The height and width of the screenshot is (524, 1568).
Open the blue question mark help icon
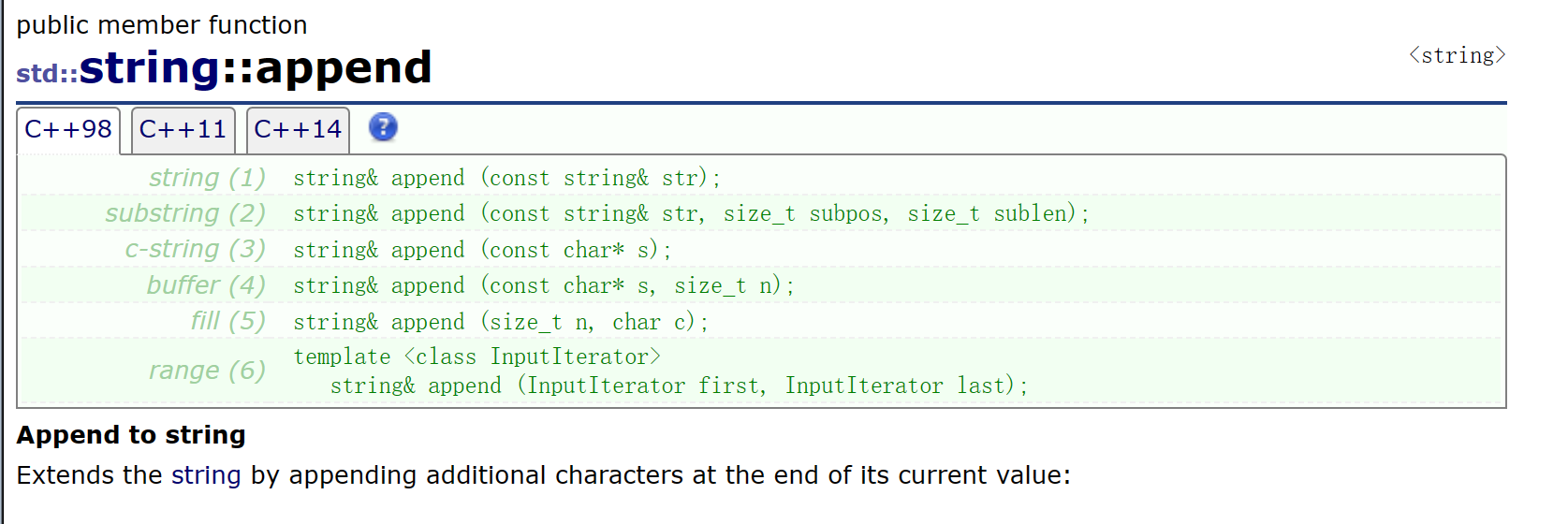[x=383, y=127]
